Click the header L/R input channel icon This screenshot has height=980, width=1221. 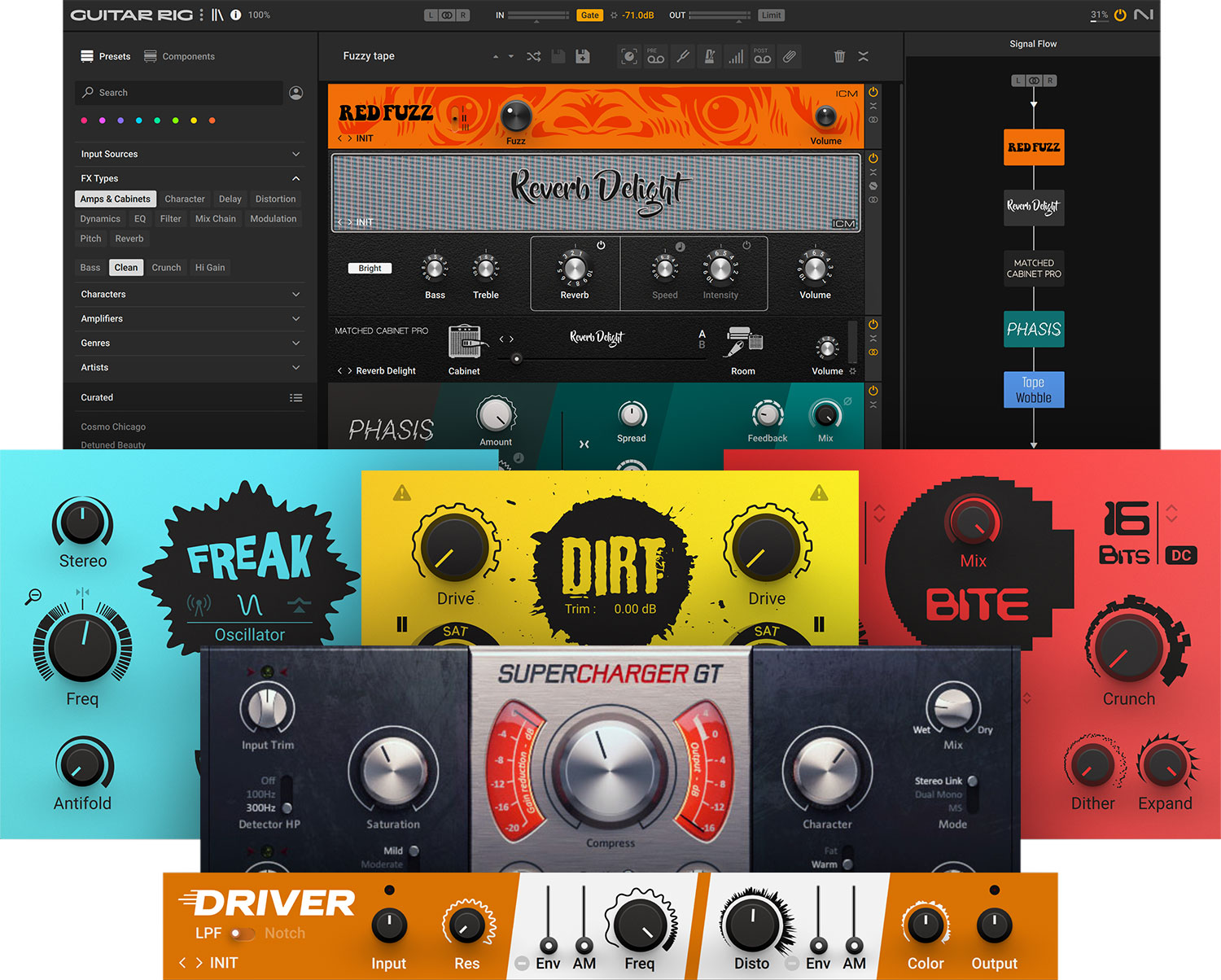(447, 15)
